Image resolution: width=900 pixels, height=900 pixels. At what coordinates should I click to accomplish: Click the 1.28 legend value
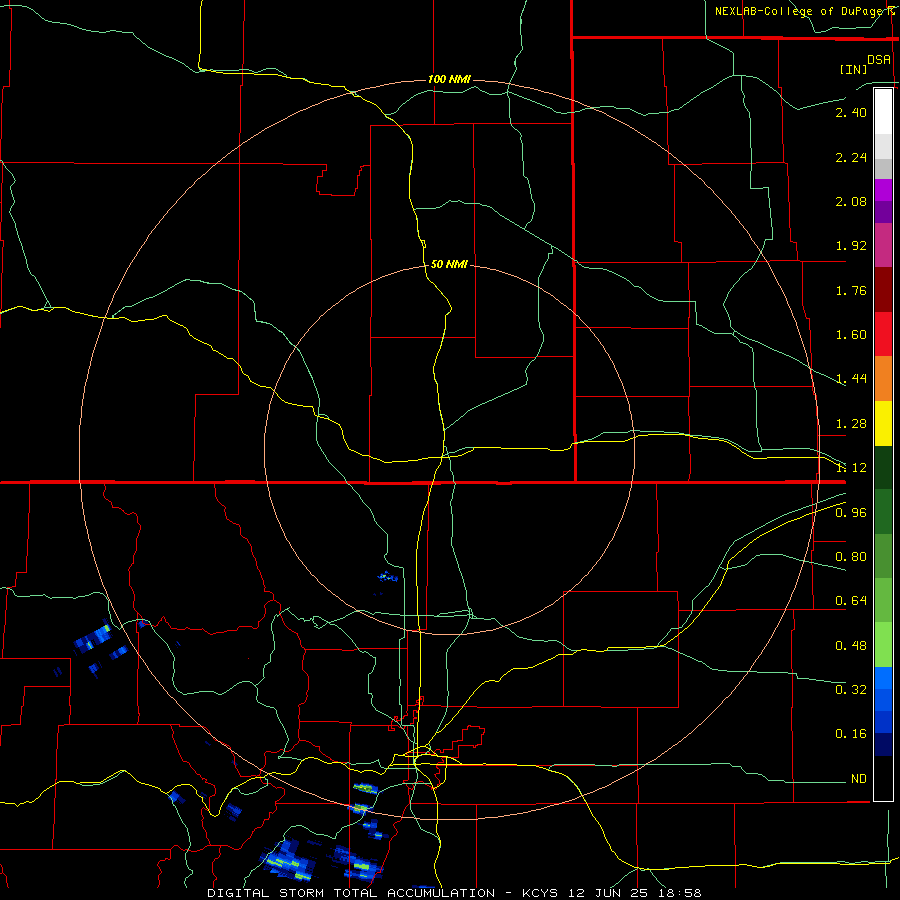pyautogui.click(x=851, y=424)
